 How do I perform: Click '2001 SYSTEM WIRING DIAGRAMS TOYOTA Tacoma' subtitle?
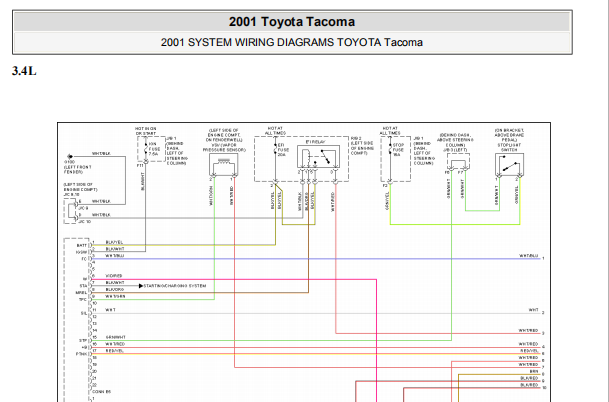[292, 42]
